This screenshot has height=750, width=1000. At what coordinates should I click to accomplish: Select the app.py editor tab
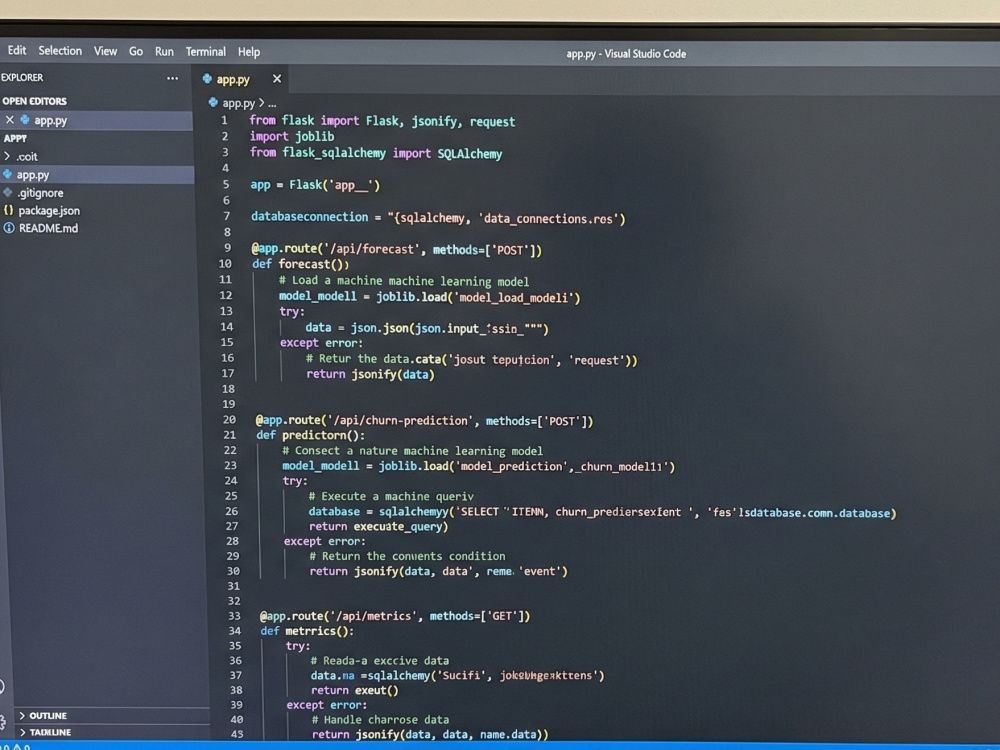(x=242, y=80)
